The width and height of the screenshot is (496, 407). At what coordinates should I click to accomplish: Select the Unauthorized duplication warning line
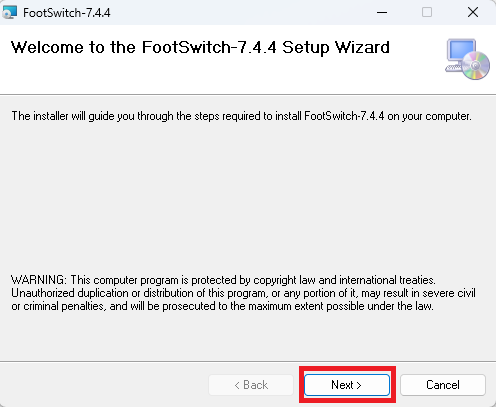click(x=243, y=293)
